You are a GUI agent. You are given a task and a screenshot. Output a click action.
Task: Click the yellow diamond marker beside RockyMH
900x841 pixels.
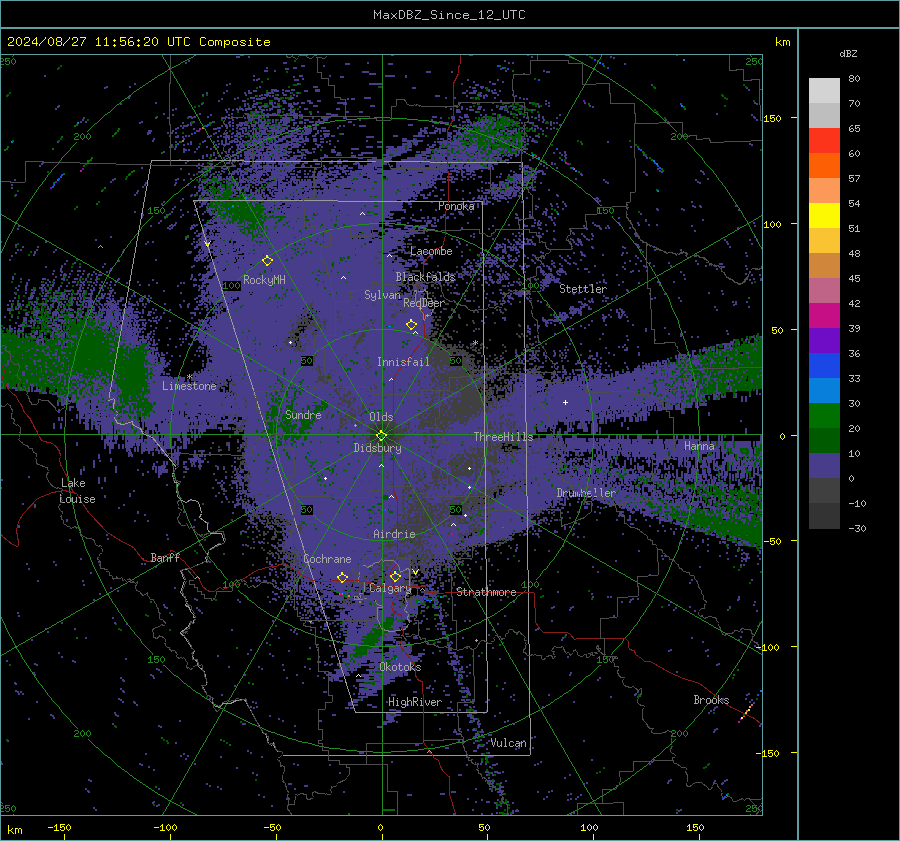267,261
